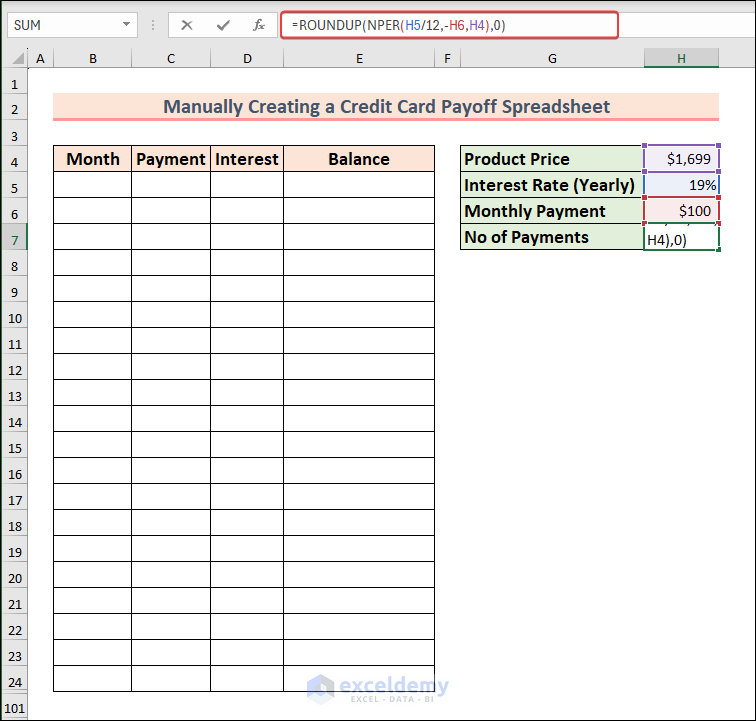The height and width of the screenshot is (721, 756).
Task: Click the 'Interest' table header cell
Action: pos(247,159)
